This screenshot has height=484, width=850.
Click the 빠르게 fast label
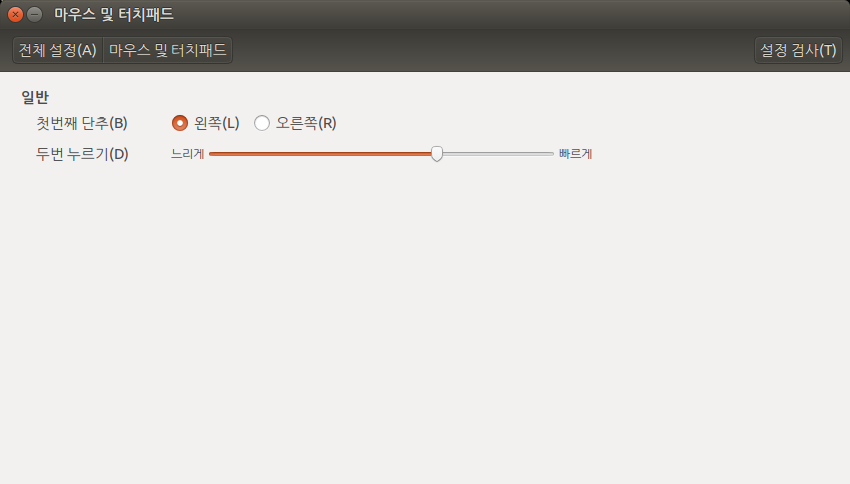tap(576, 154)
